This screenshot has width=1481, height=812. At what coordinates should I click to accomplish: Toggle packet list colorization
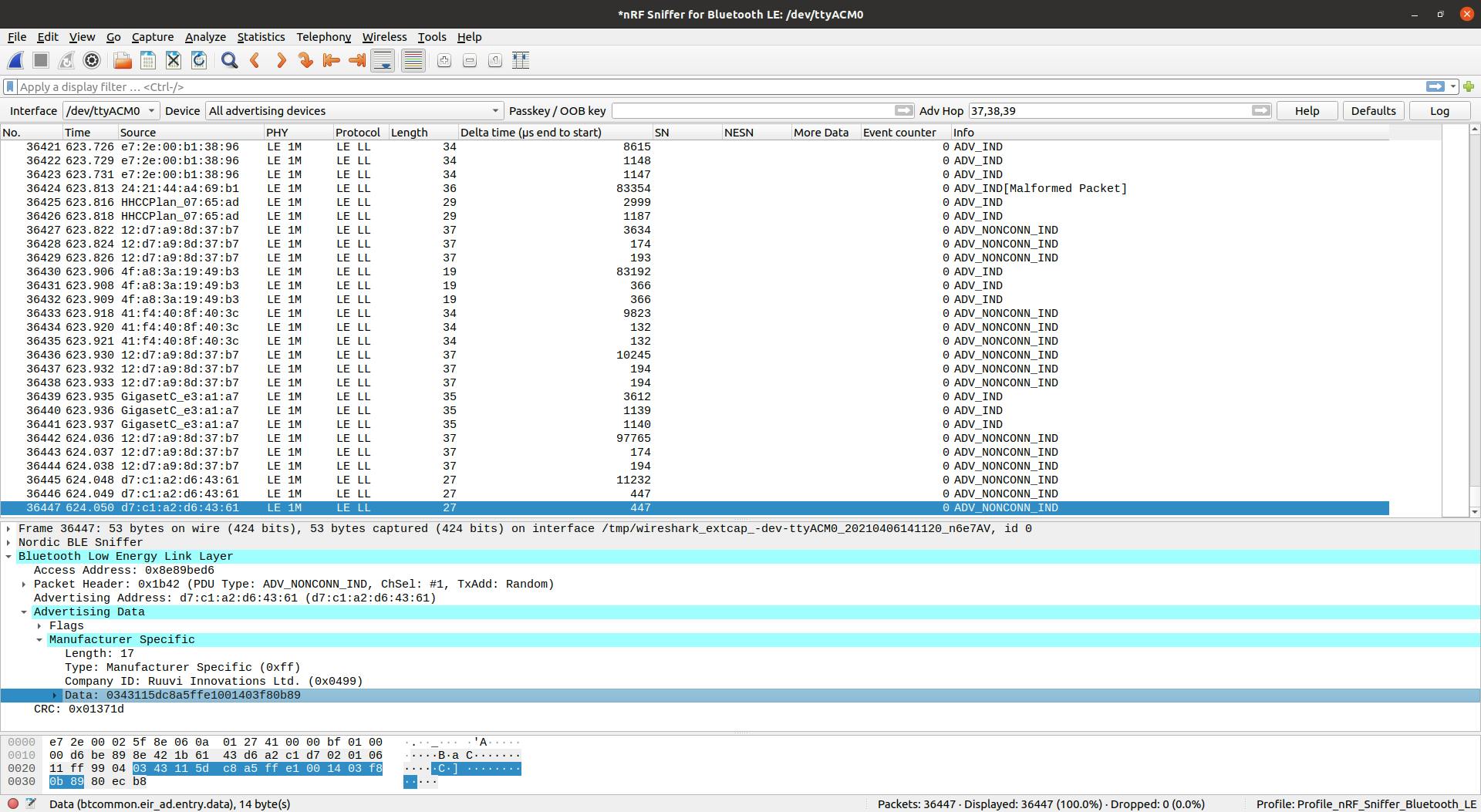point(413,61)
